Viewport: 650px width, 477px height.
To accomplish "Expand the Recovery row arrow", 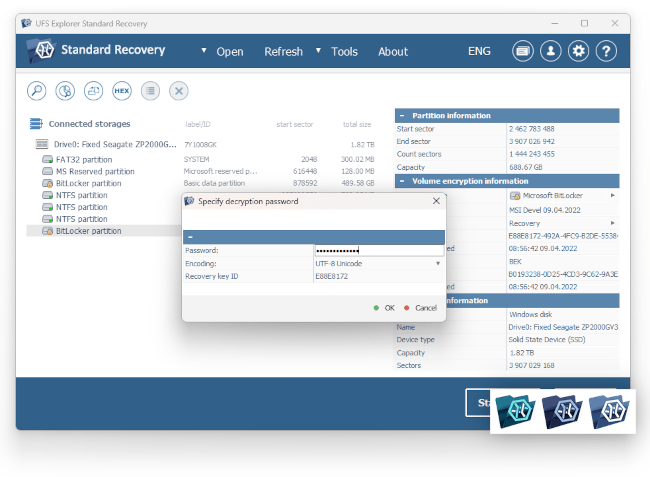I will 613,223.
